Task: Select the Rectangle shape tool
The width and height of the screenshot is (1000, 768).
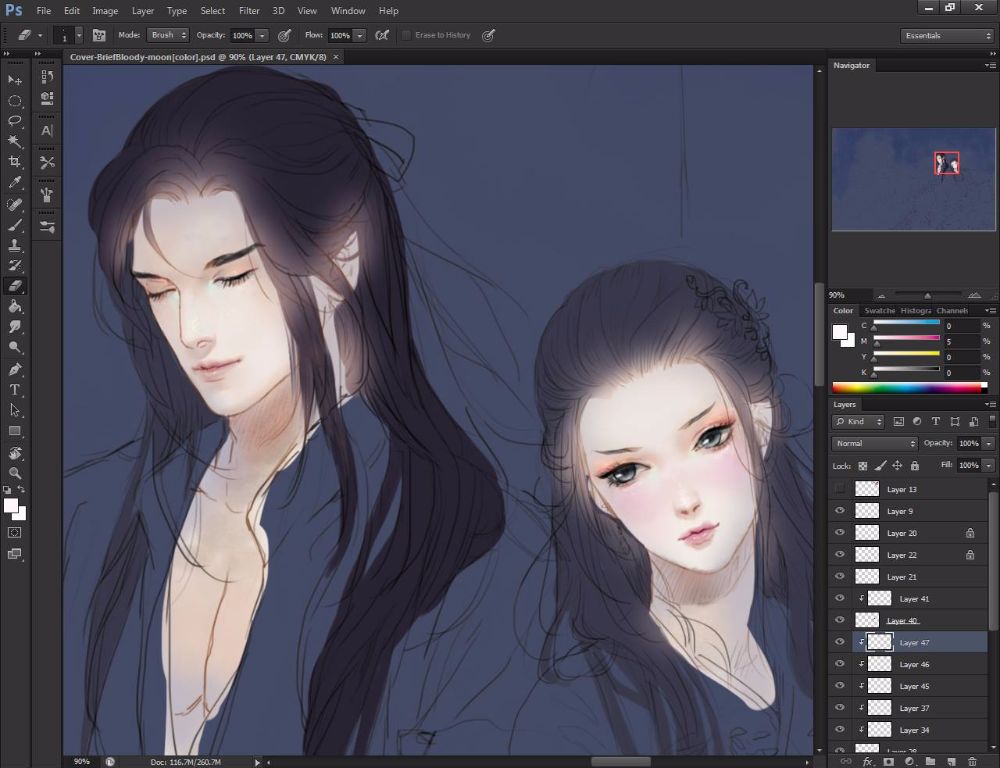Action: pos(15,431)
